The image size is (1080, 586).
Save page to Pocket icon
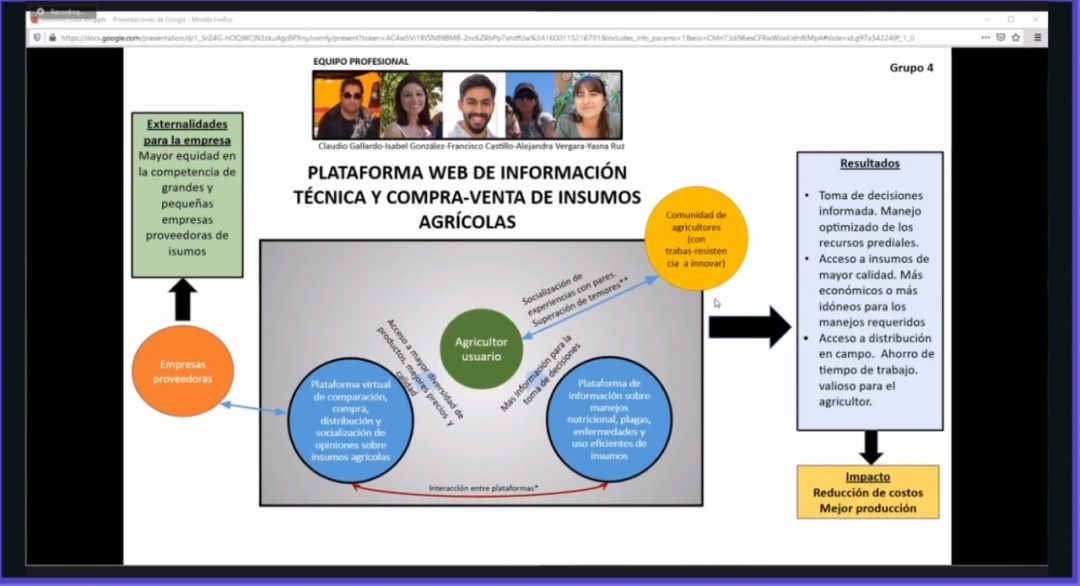coord(1000,37)
